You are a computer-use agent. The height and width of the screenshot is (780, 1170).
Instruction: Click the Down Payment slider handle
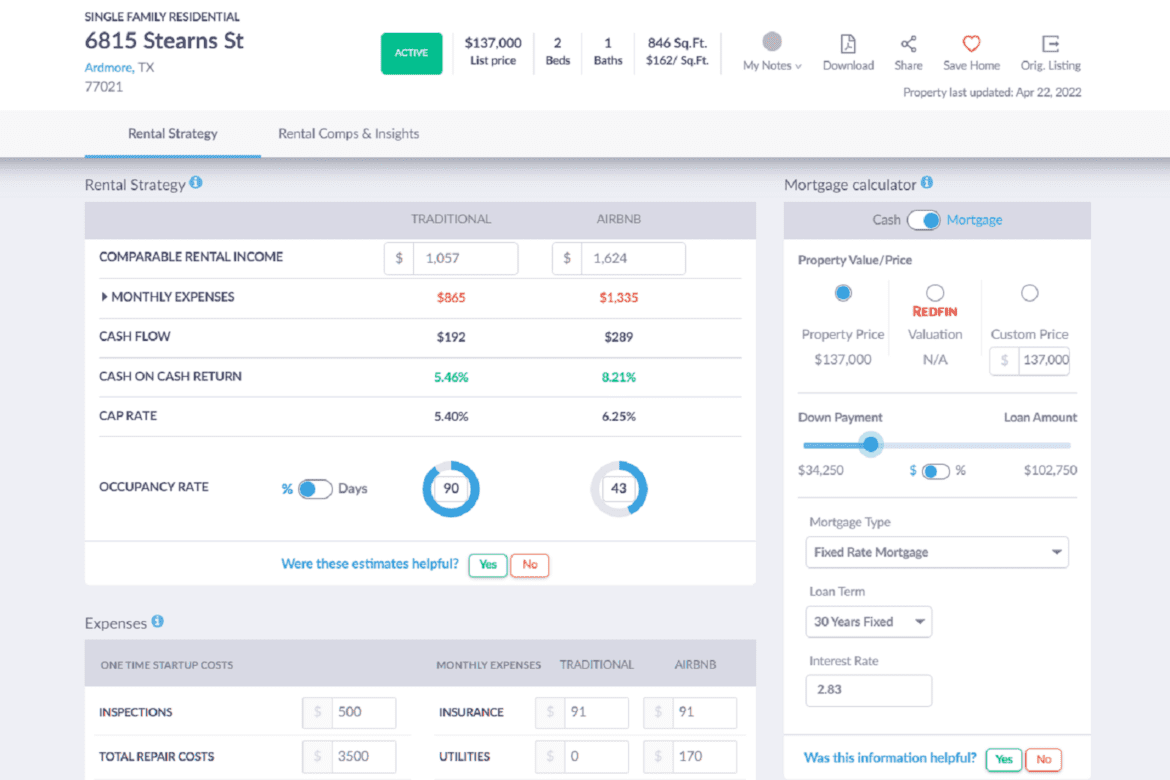(871, 445)
